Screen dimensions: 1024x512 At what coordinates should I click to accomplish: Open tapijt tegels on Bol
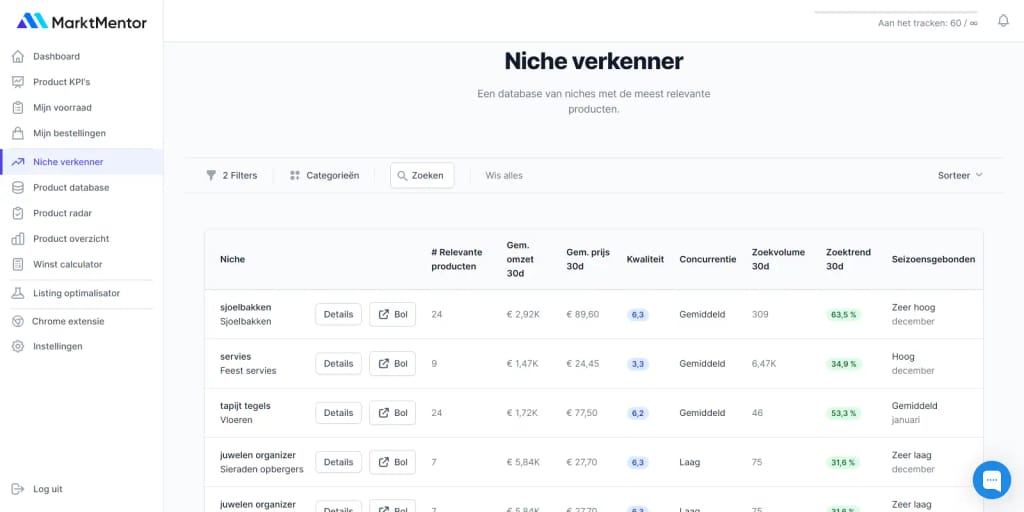pyautogui.click(x=392, y=413)
